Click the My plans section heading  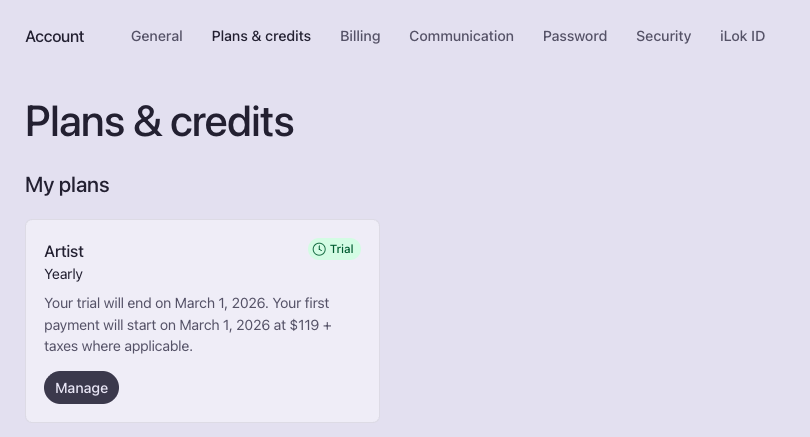(67, 185)
